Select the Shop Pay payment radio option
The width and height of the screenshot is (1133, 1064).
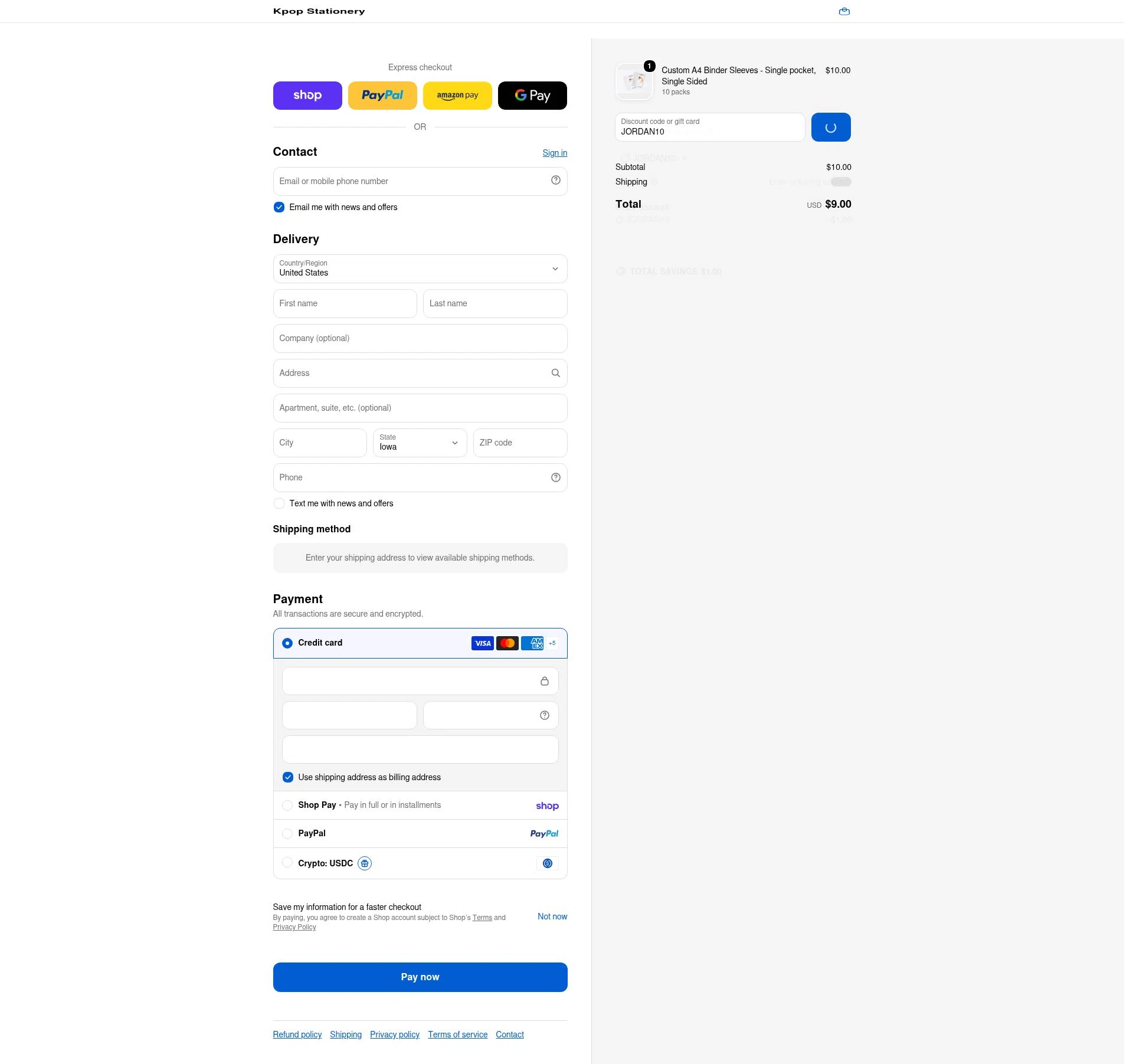pyautogui.click(x=287, y=805)
